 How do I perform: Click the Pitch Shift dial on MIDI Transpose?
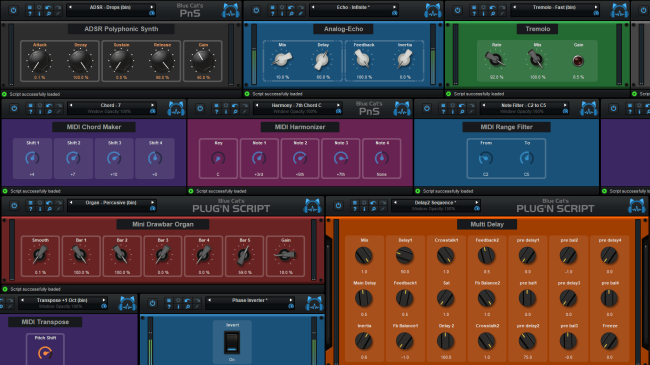[45, 353]
